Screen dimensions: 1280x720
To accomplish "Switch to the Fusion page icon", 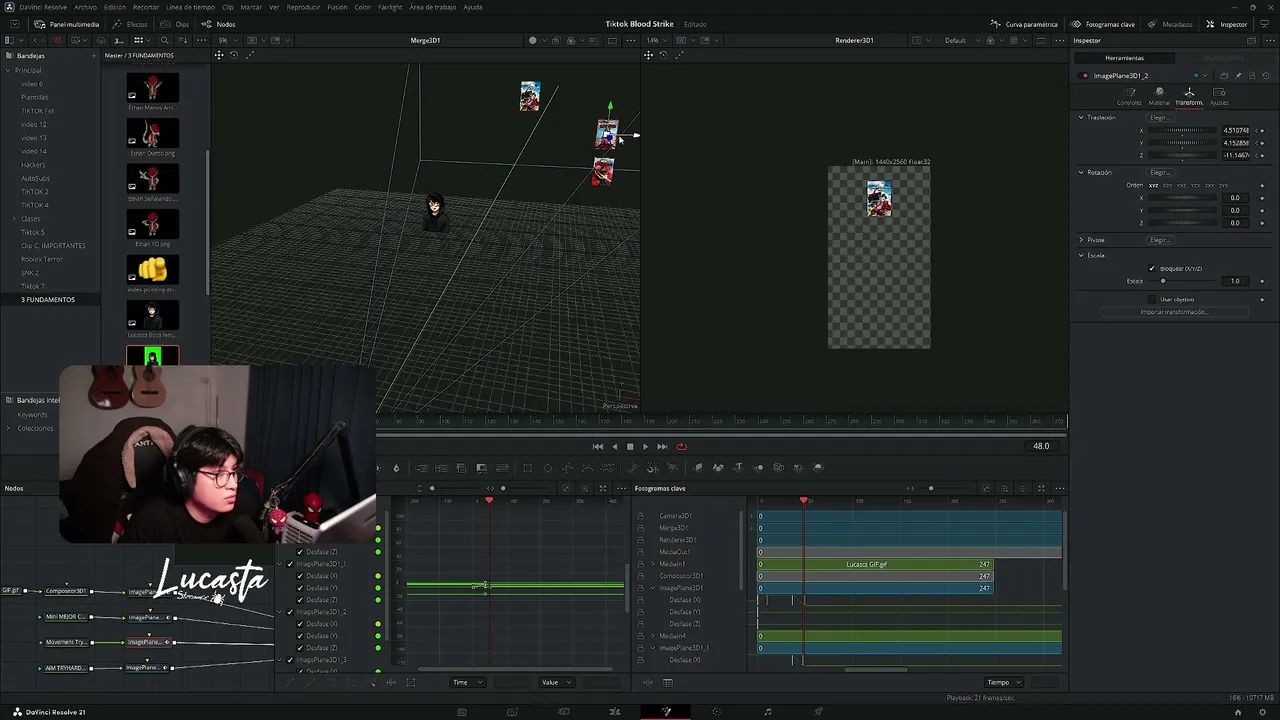I will pos(666,712).
